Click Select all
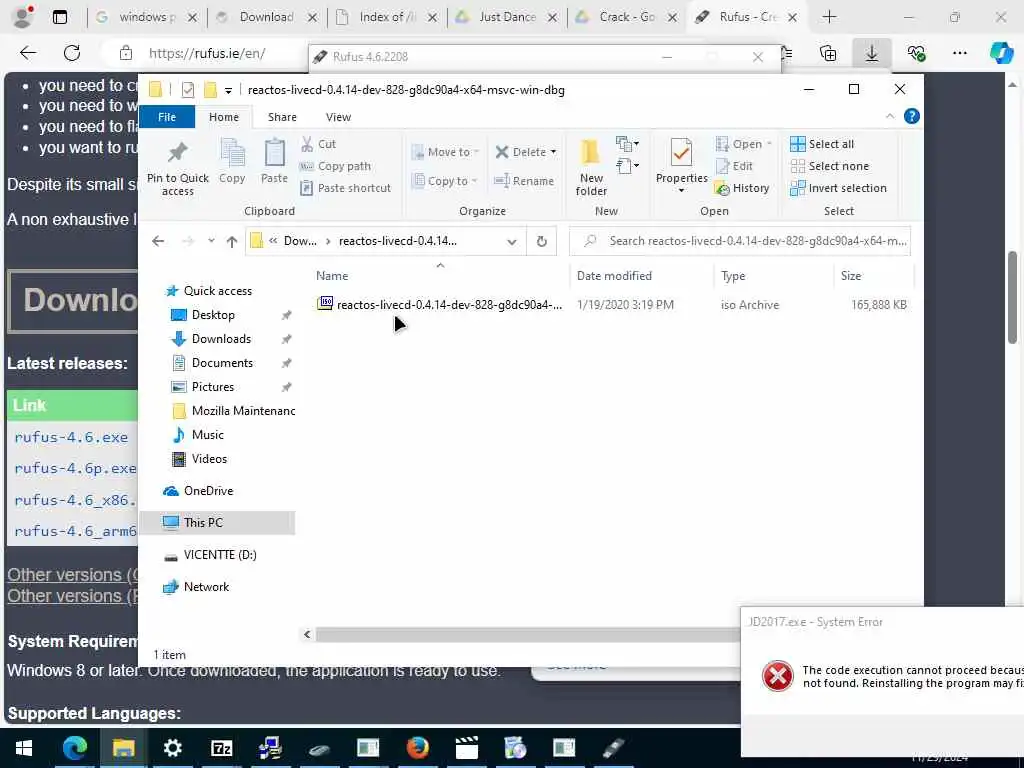Image resolution: width=1024 pixels, height=768 pixels. tap(822, 144)
